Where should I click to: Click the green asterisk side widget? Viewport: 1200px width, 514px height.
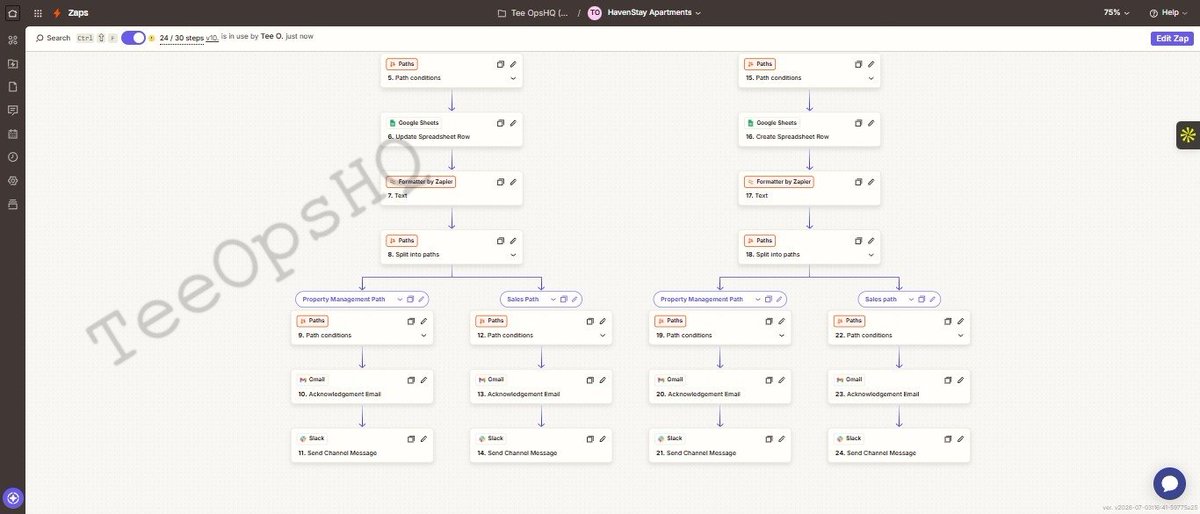tap(1188, 134)
